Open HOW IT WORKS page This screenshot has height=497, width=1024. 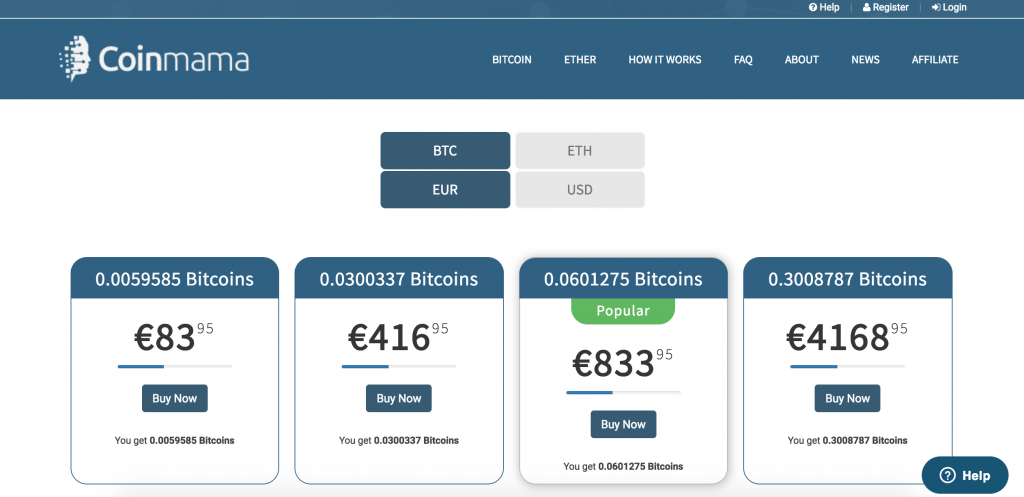[x=665, y=59]
